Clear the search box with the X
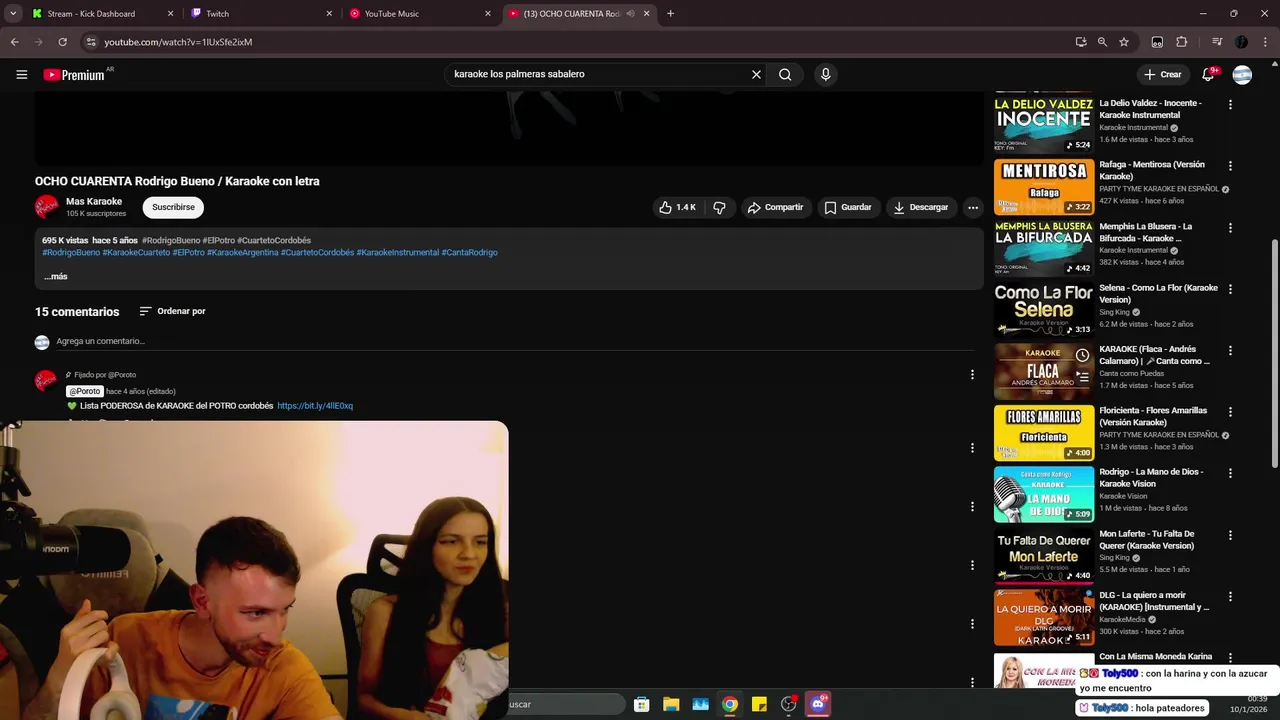This screenshot has width=1280, height=720. click(756, 74)
